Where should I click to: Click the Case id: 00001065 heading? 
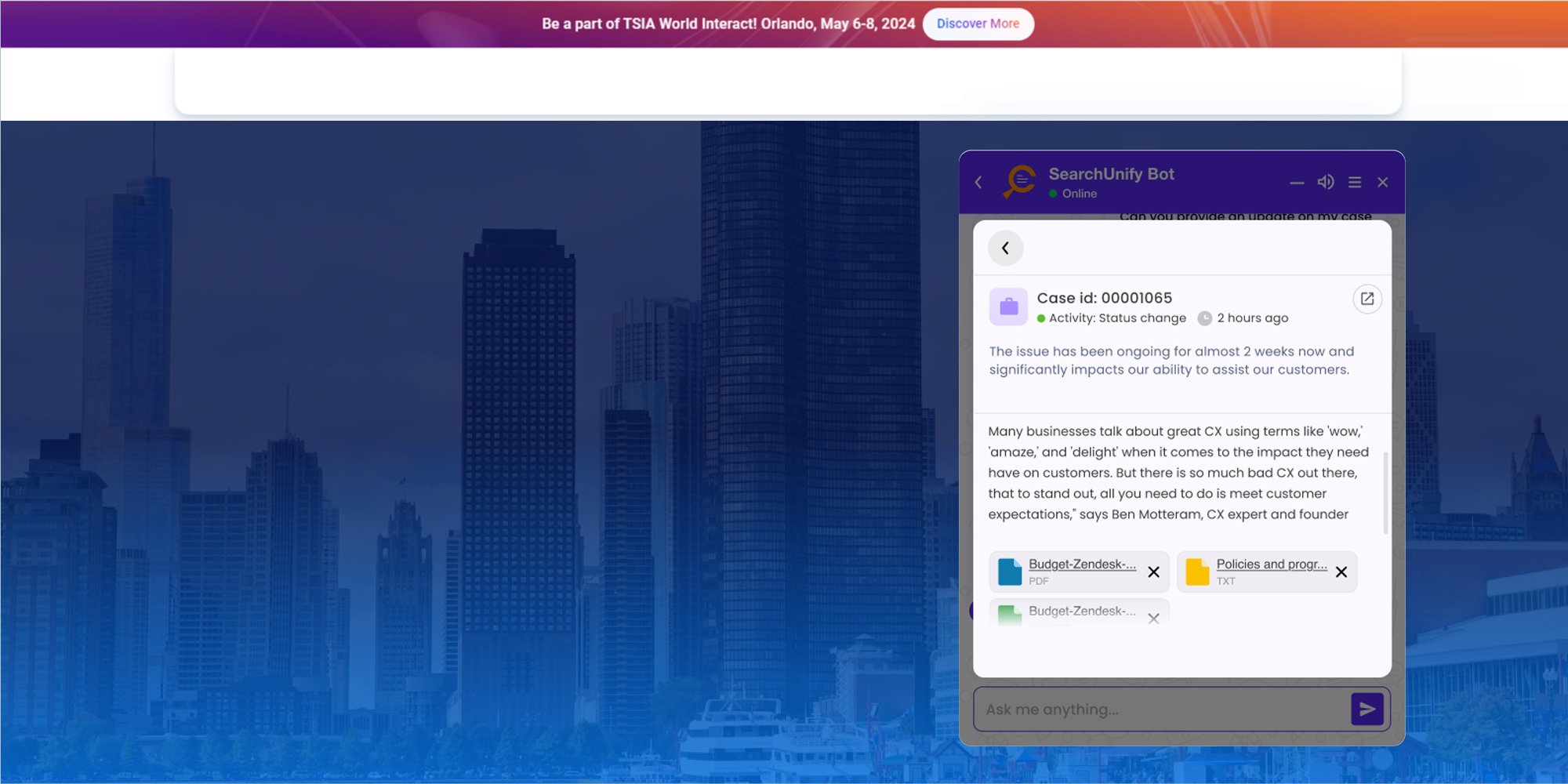(x=1104, y=298)
